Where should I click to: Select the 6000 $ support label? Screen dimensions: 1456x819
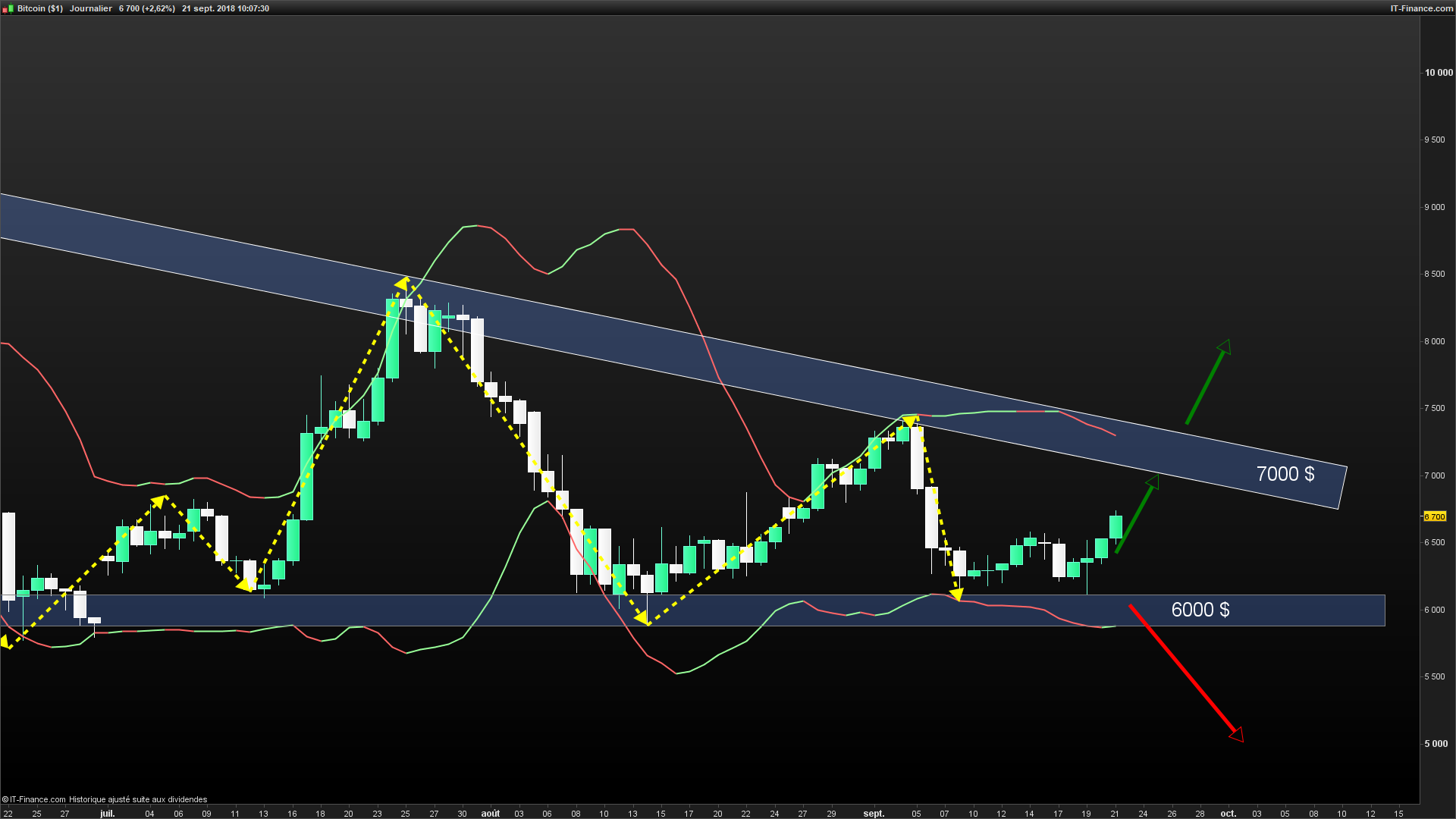(1200, 610)
